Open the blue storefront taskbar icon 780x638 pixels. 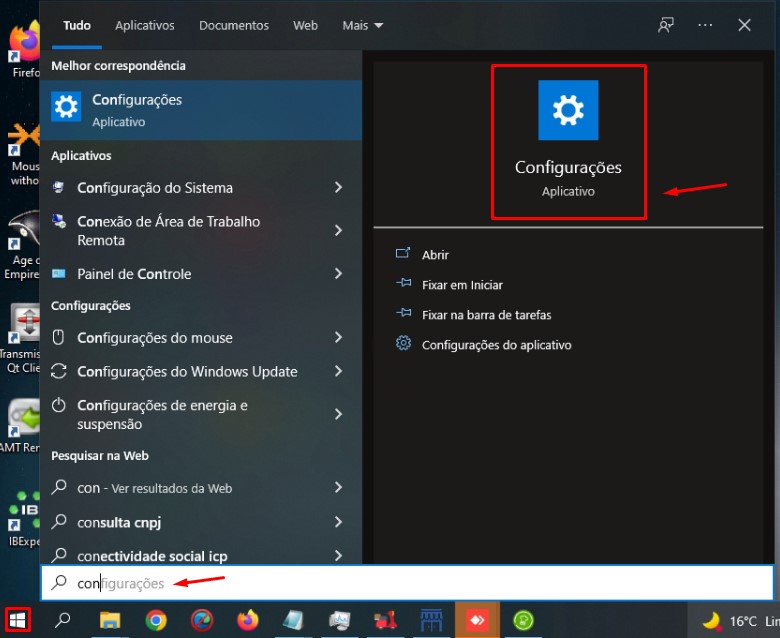(431, 620)
